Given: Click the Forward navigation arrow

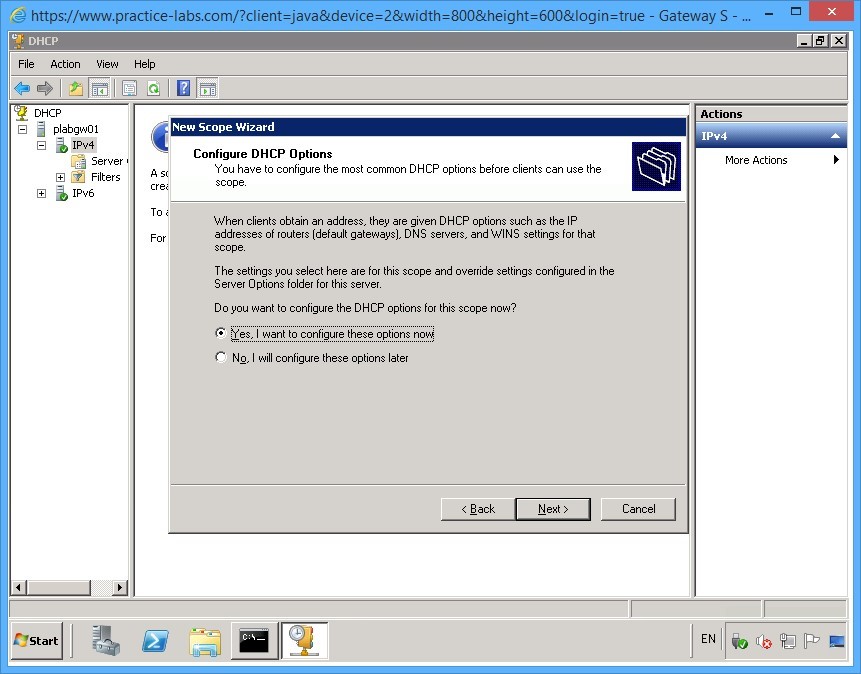Looking at the screenshot, I should pos(43,88).
